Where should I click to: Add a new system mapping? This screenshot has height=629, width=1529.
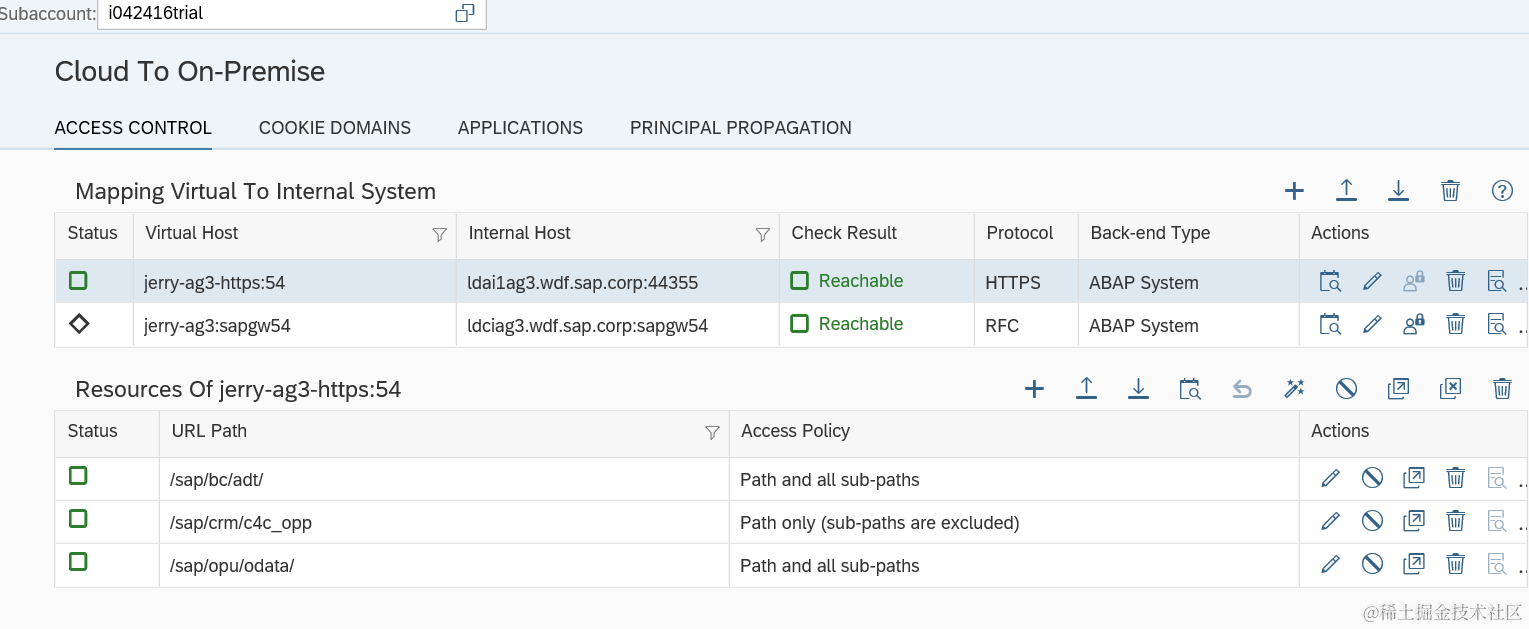[1294, 191]
